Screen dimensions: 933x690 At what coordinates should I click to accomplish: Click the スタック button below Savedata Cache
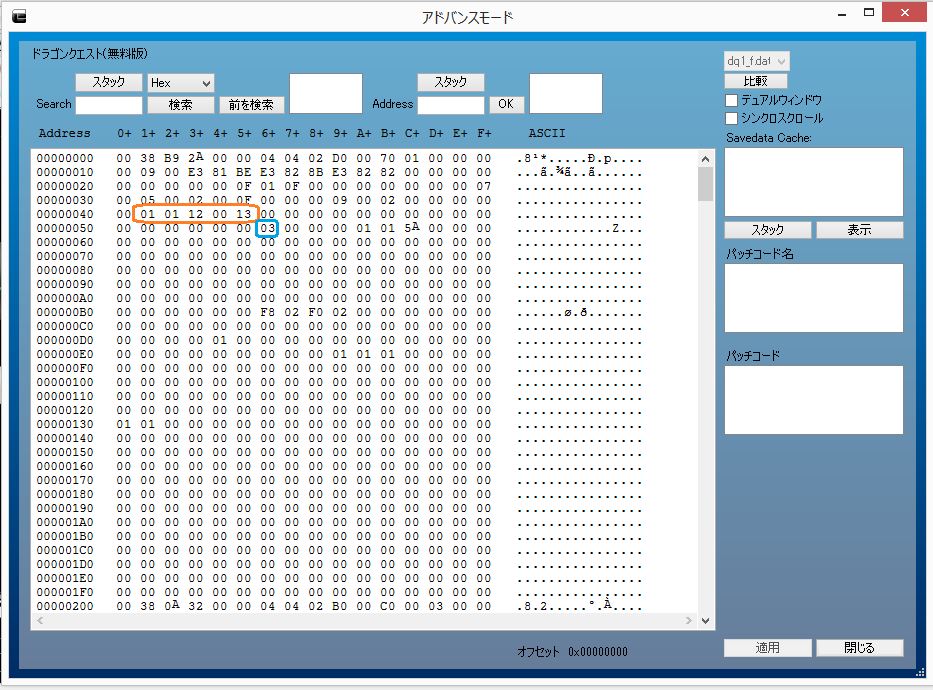pyautogui.click(x=768, y=230)
